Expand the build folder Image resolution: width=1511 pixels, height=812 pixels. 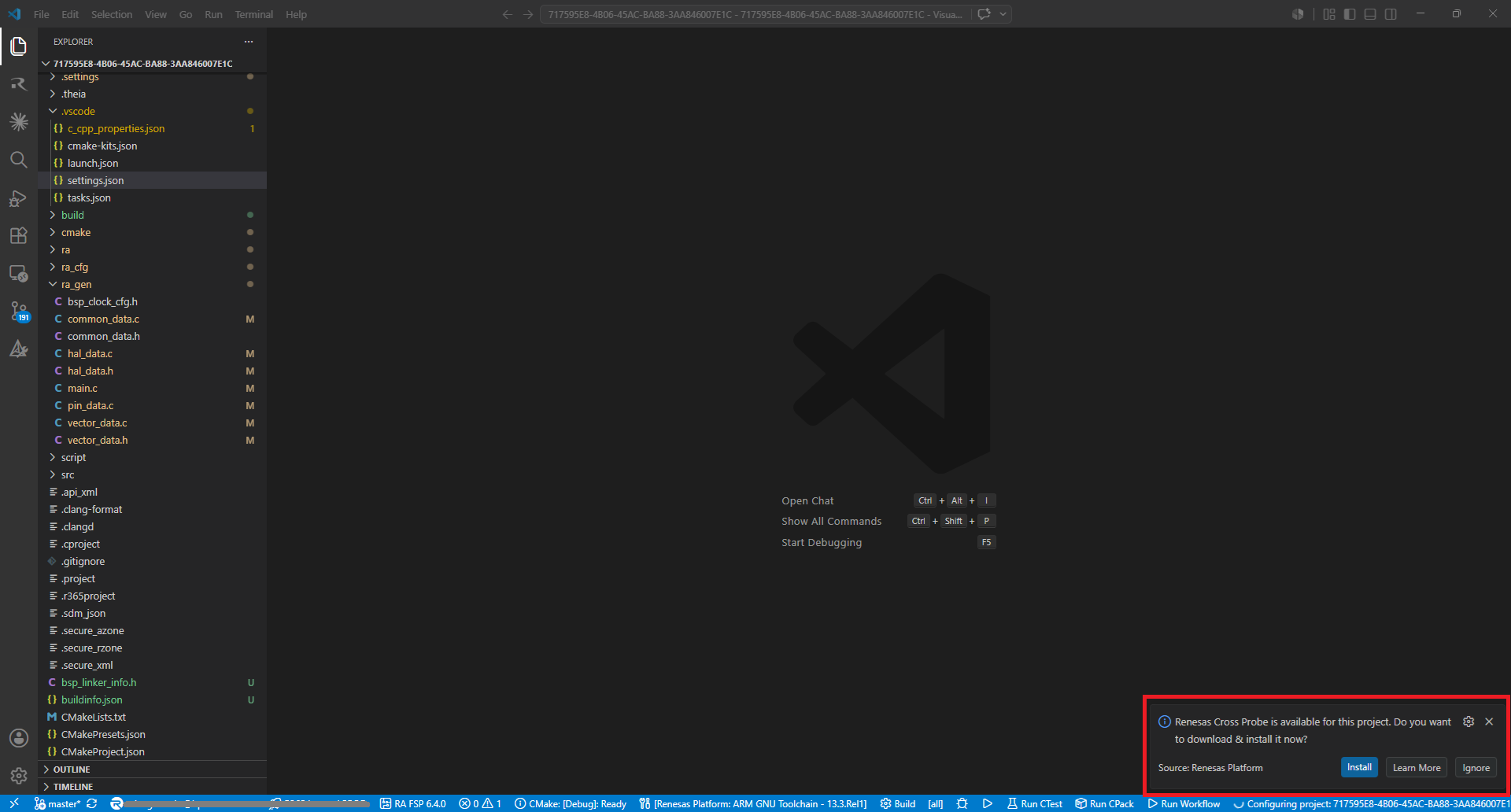[x=152, y=215]
